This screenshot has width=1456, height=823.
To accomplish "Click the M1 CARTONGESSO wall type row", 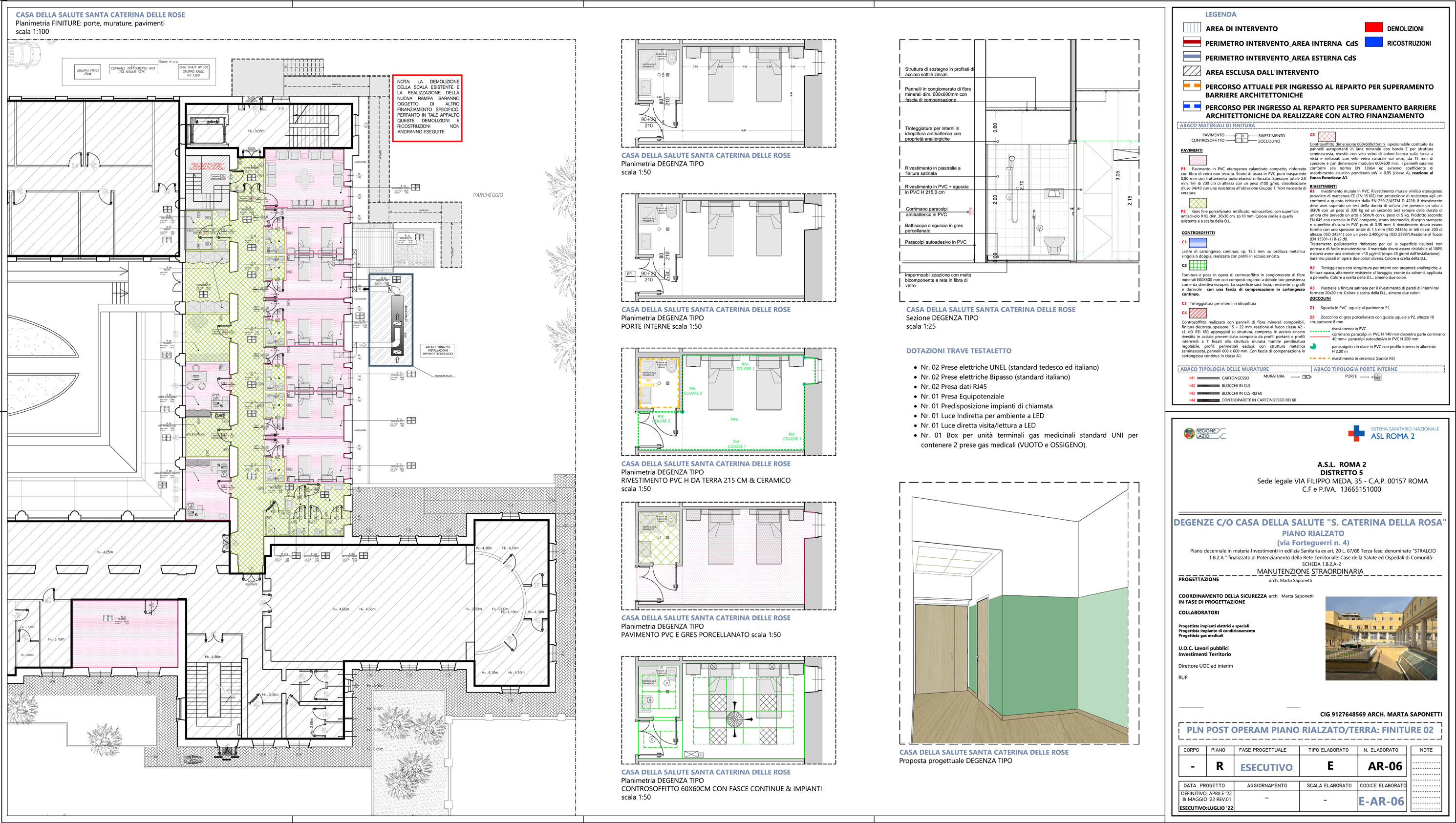I will tap(1219, 378).
